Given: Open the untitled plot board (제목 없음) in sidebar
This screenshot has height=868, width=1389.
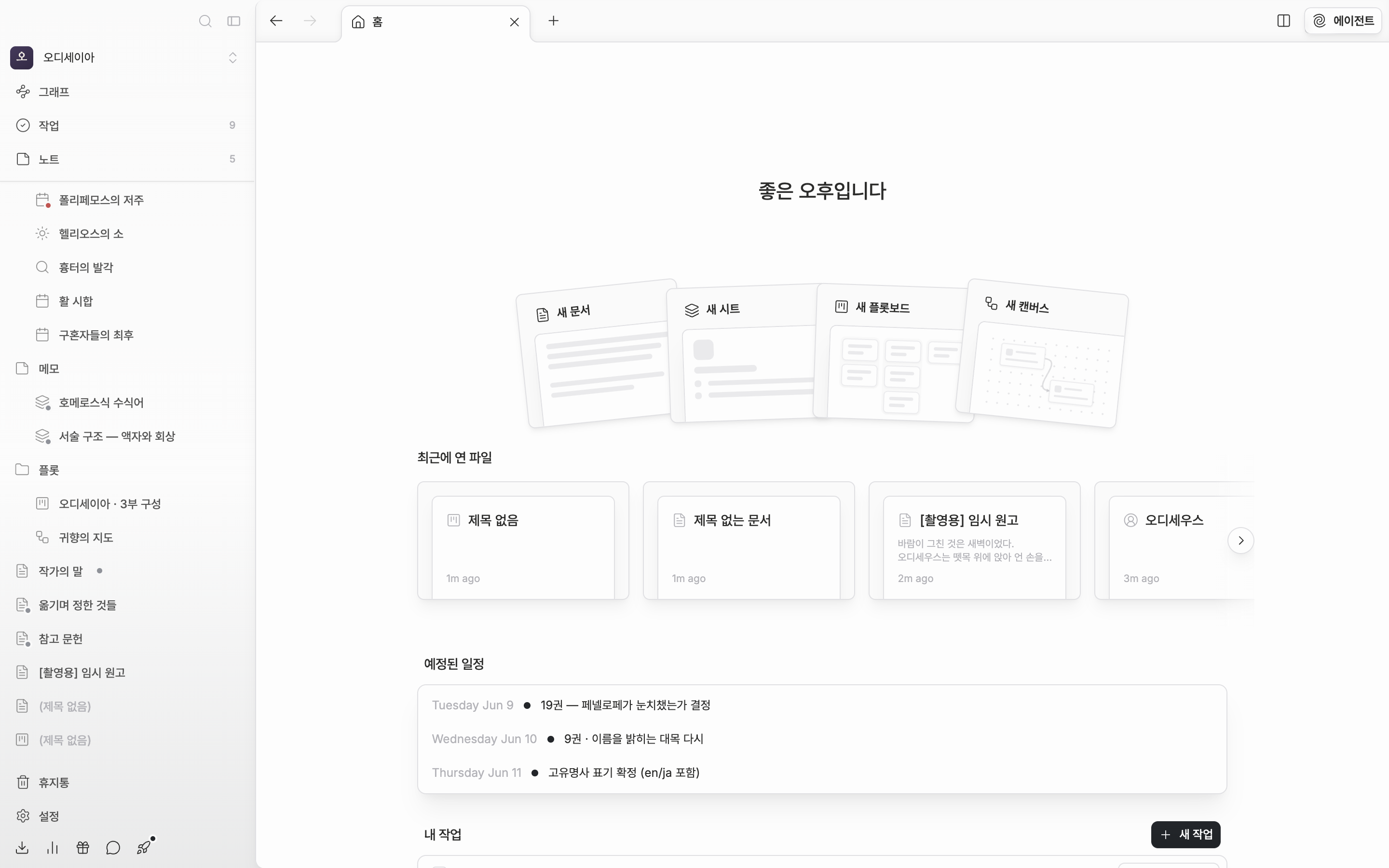Looking at the screenshot, I should tap(127, 740).
